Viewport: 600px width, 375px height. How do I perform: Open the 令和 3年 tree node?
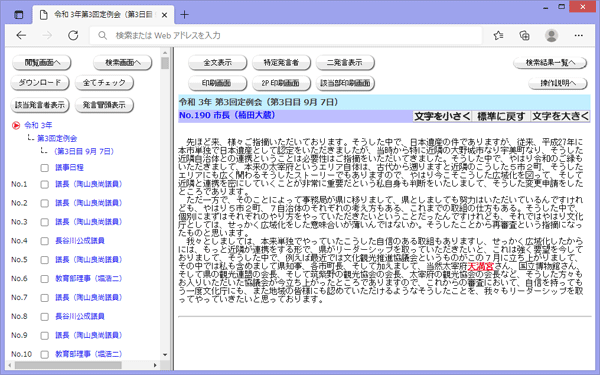pos(38,125)
